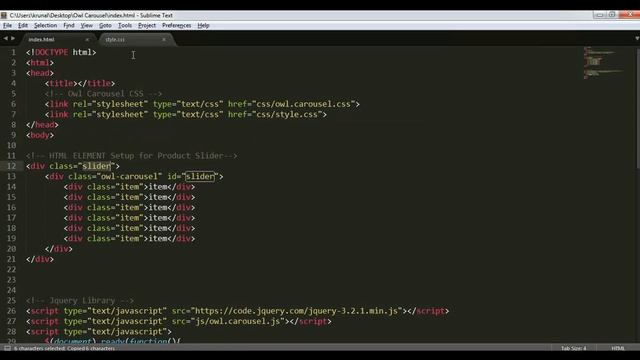Click the css/owl.carousel.css href value
640x360 pixels.
coord(303,104)
